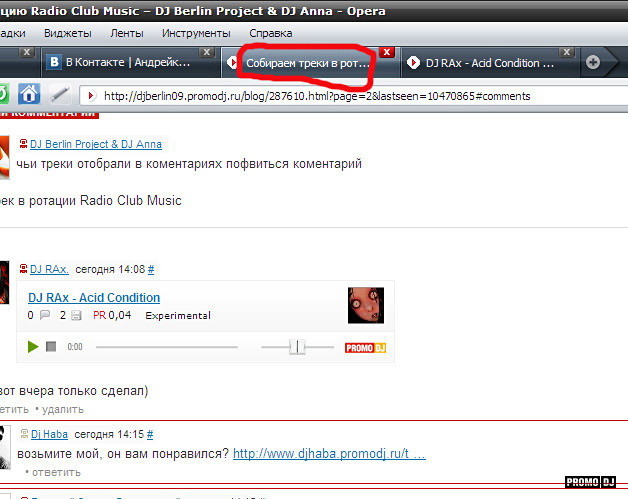Click the PR 0,04 rating value
The width and height of the screenshot is (628, 499).
point(112,315)
